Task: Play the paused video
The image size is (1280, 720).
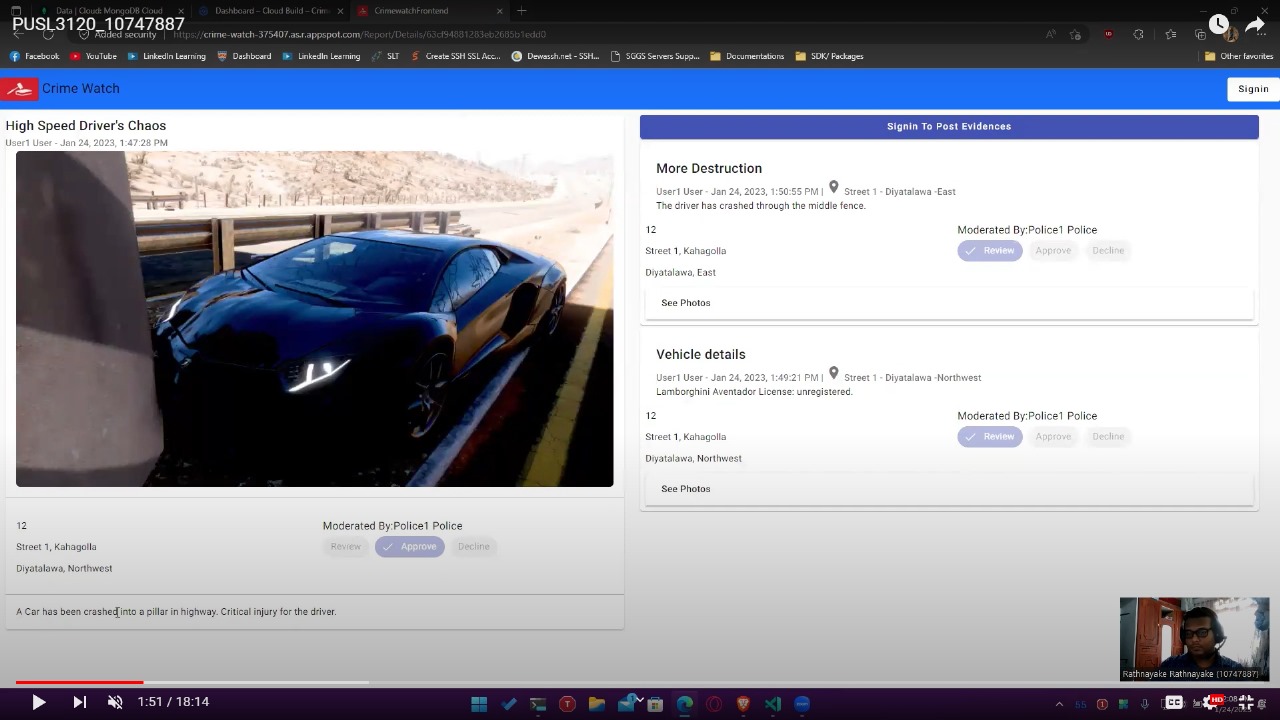Action: 38,702
